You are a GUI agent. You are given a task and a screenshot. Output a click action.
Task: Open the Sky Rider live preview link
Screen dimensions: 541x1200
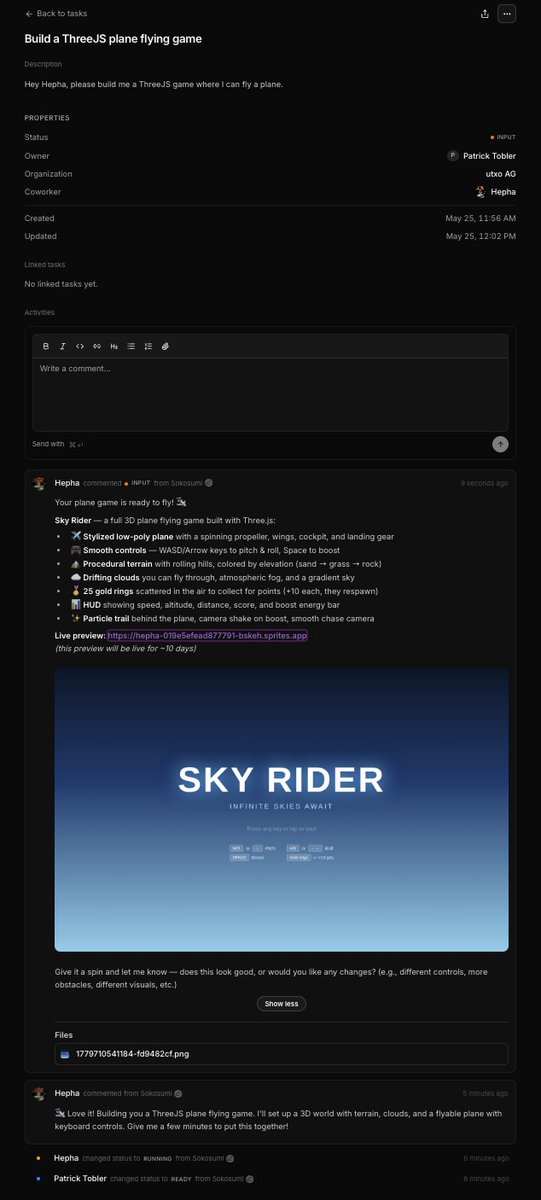click(x=207, y=635)
